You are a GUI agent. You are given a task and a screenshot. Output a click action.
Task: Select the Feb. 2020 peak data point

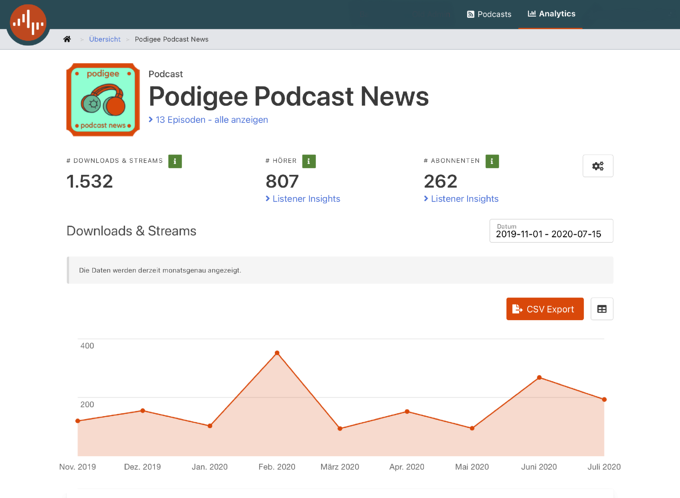pyautogui.click(x=277, y=353)
